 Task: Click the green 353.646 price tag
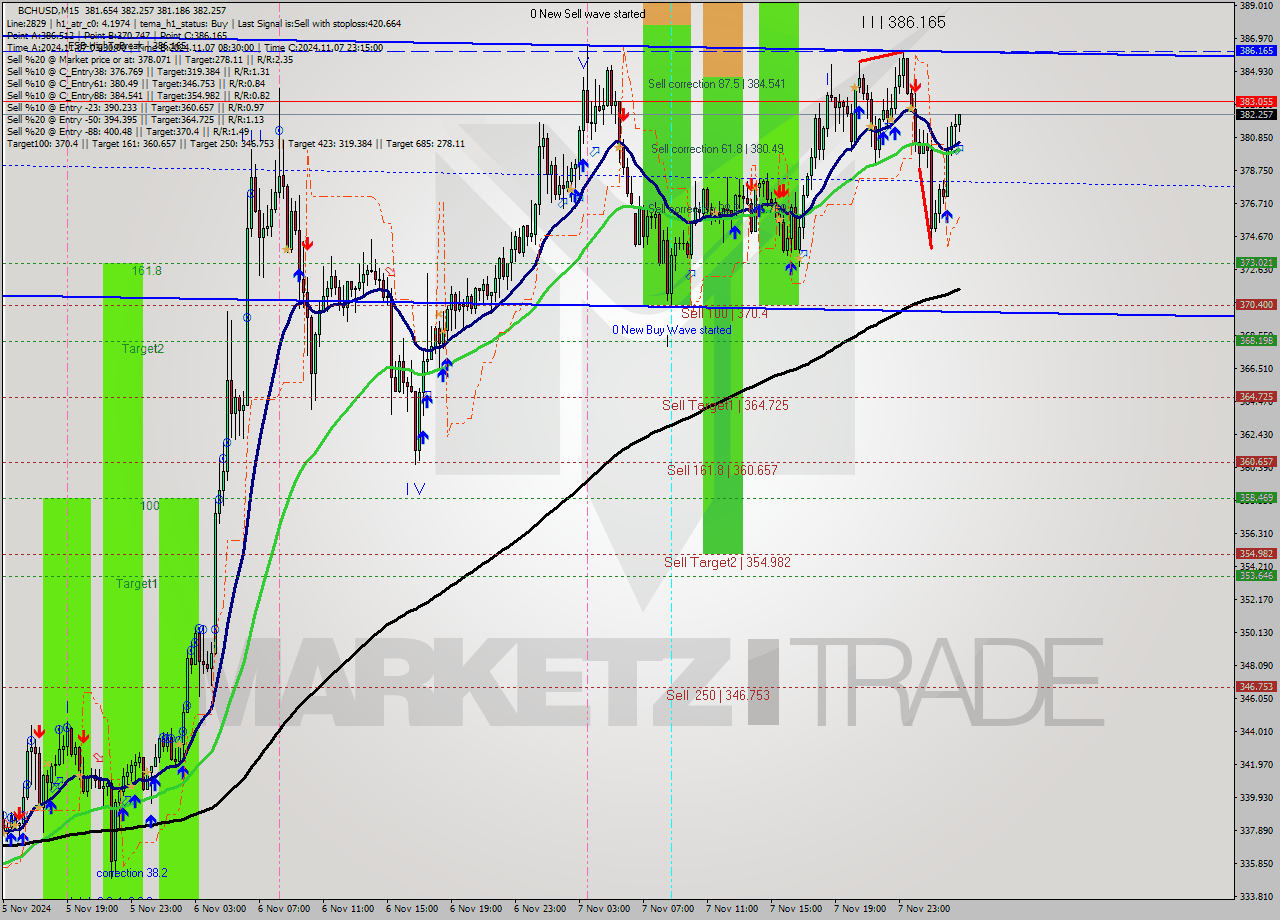point(1256,575)
